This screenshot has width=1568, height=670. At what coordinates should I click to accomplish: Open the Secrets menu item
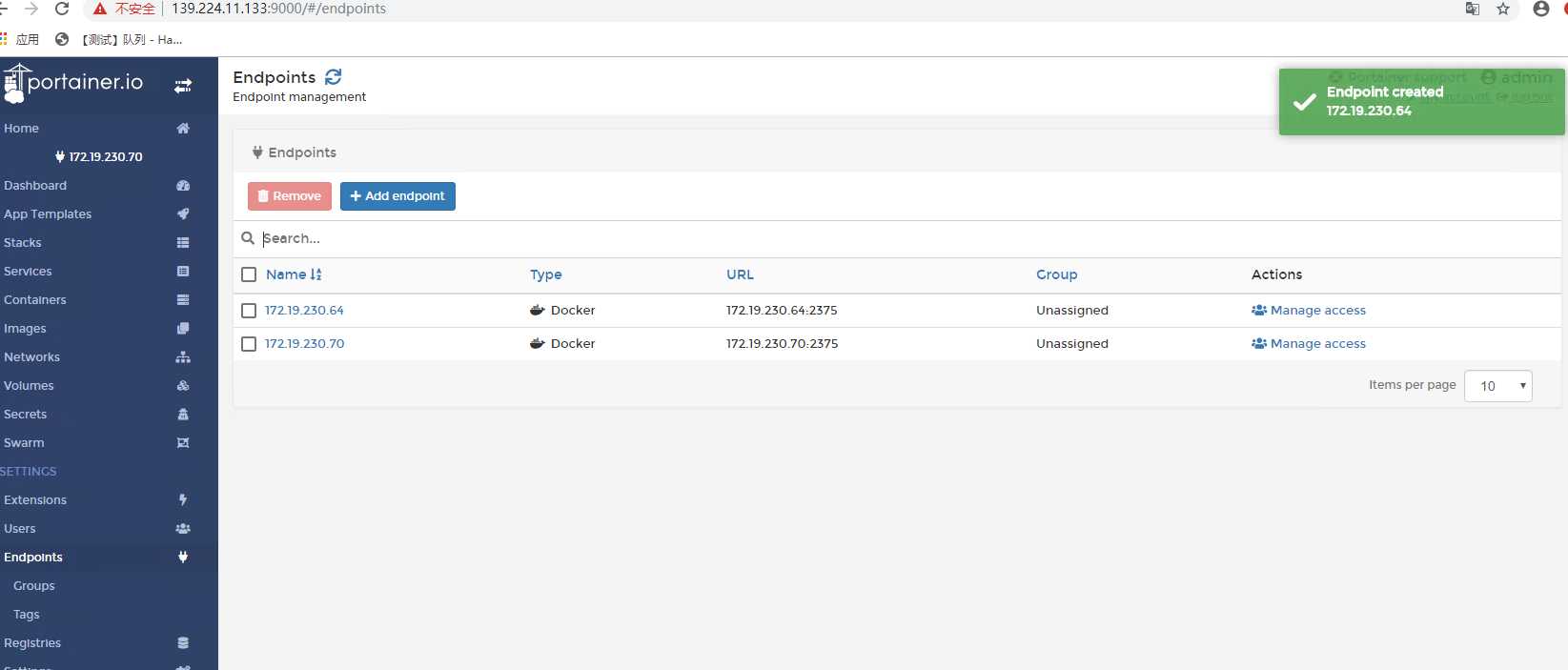click(x=25, y=414)
